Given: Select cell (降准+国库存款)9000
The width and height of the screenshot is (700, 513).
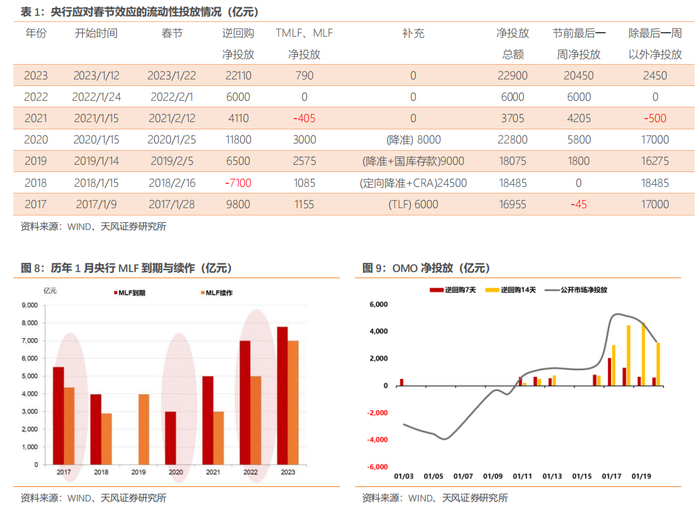Looking at the screenshot, I should (413, 161).
